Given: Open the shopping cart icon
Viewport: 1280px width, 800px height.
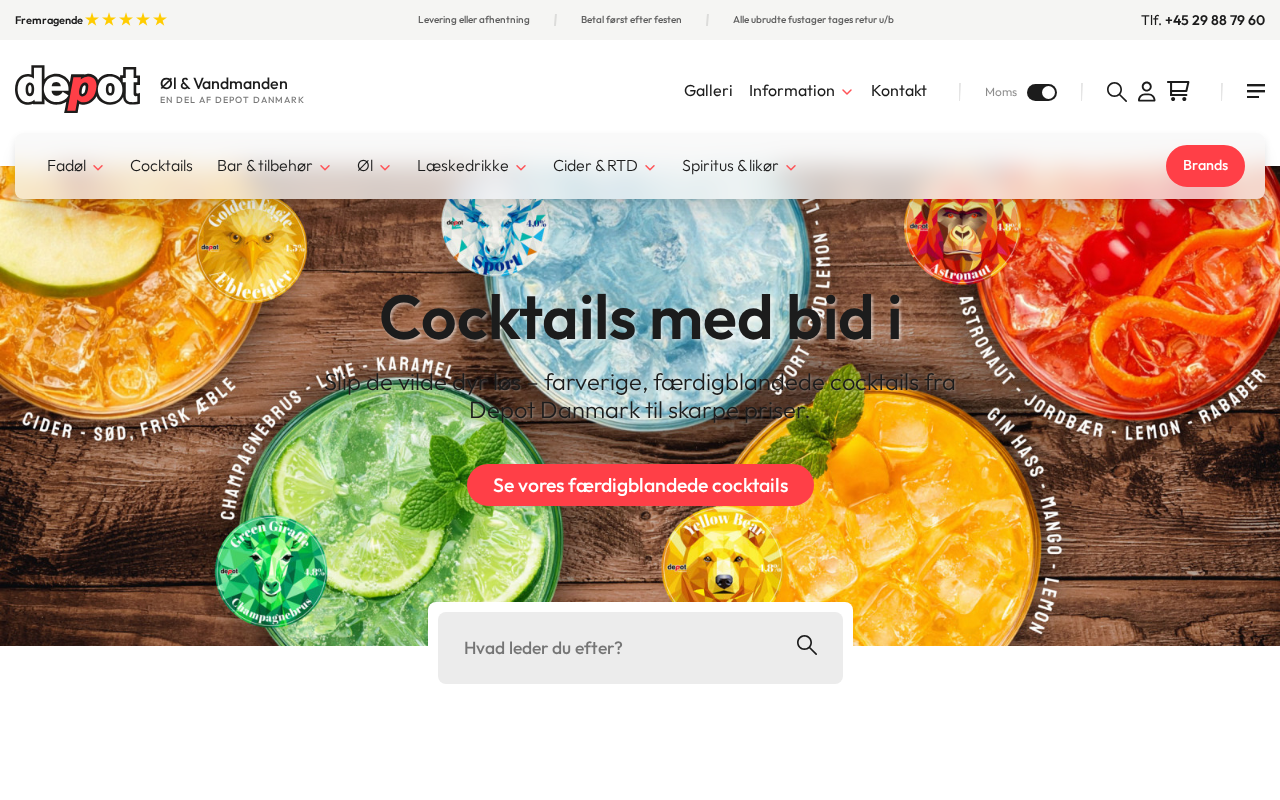Looking at the screenshot, I should 1178,91.
